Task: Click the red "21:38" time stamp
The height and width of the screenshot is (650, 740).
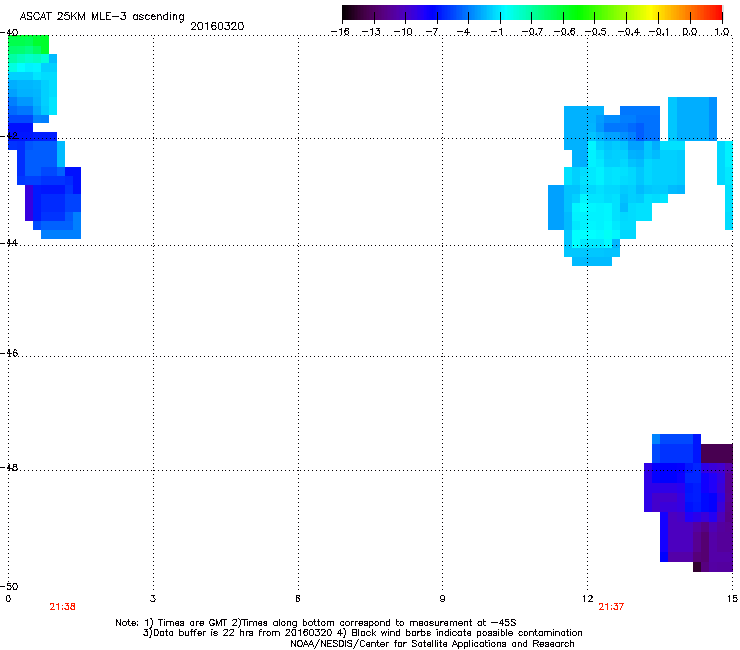Action: pyautogui.click(x=62, y=607)
